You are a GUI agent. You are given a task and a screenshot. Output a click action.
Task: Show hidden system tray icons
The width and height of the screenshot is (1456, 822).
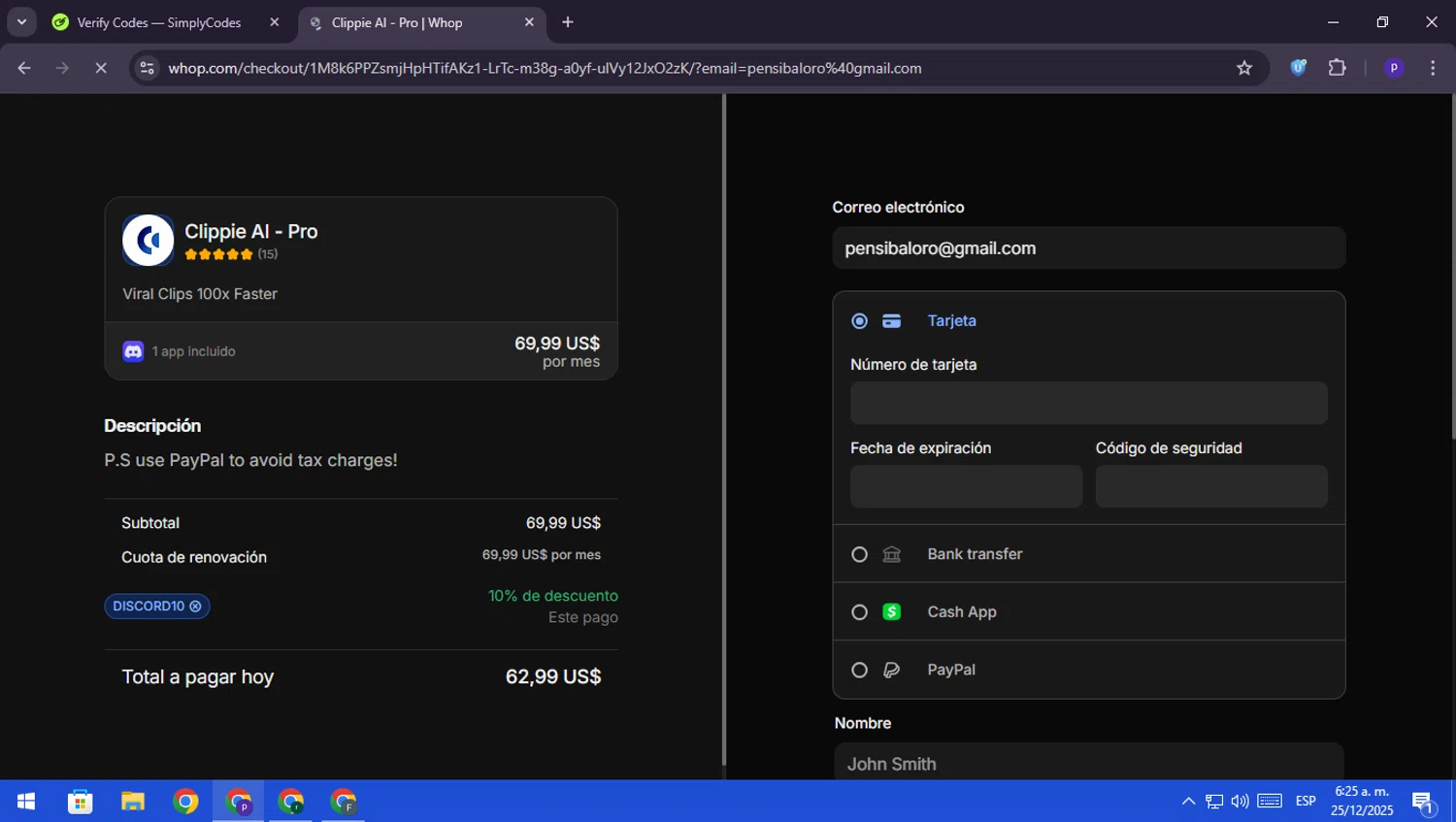[x=1188, y=802]
